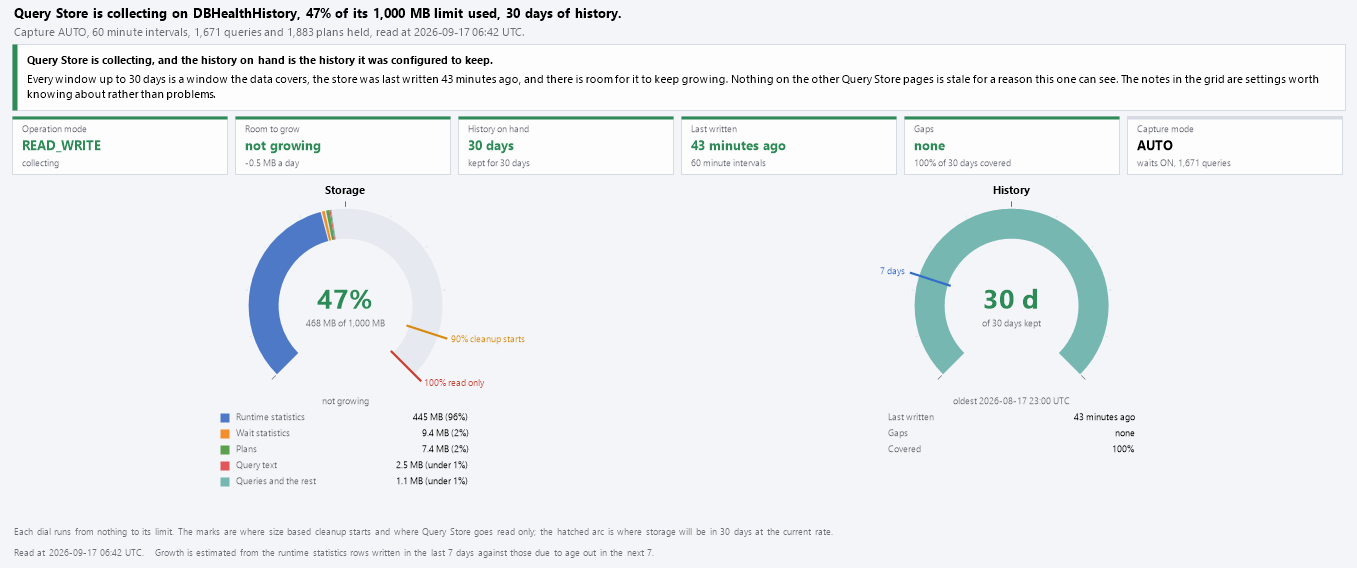Click the 90% cleanup starts marker label
The image size is (1357, 568).
click(488, 339)
